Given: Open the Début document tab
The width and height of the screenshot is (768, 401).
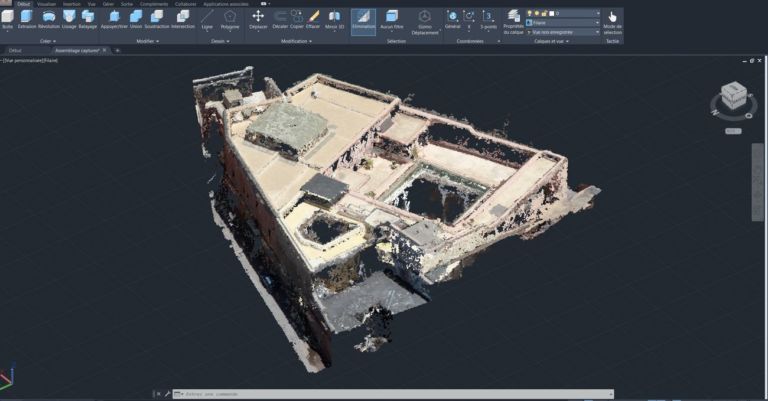Looking at the screenshot, I should (x=15, y=49).
